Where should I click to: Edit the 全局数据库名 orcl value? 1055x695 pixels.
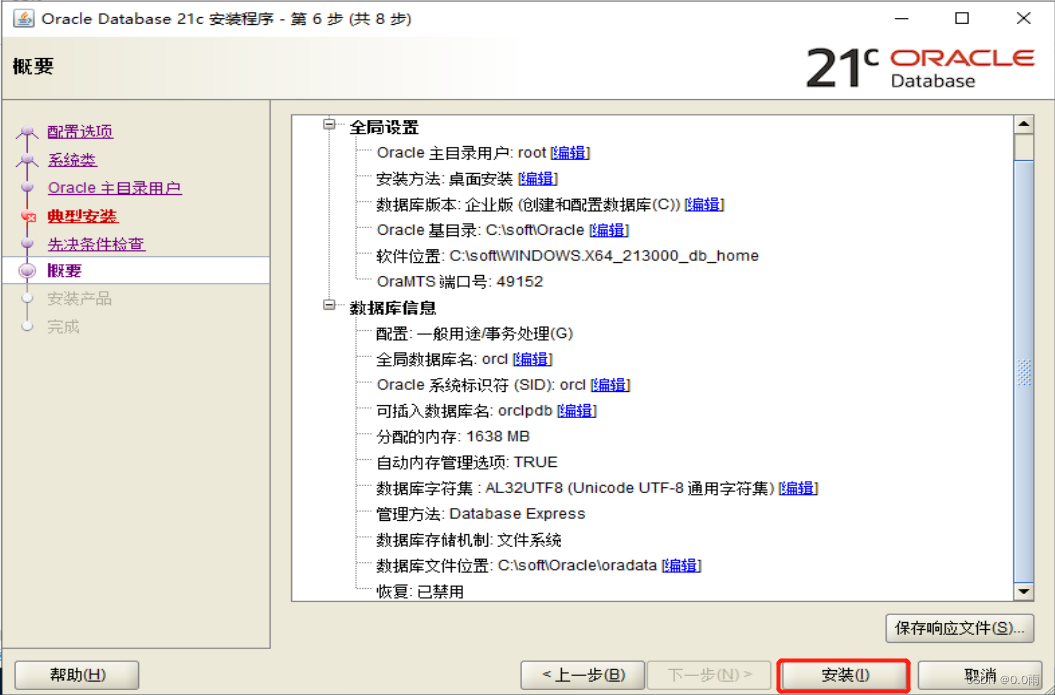[532, 359]
